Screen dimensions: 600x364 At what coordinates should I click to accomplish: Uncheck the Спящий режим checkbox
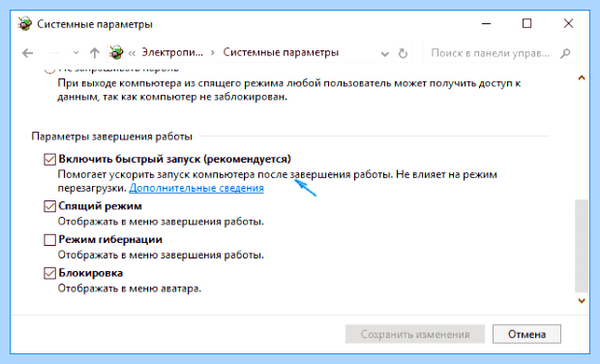click(50, 206)
